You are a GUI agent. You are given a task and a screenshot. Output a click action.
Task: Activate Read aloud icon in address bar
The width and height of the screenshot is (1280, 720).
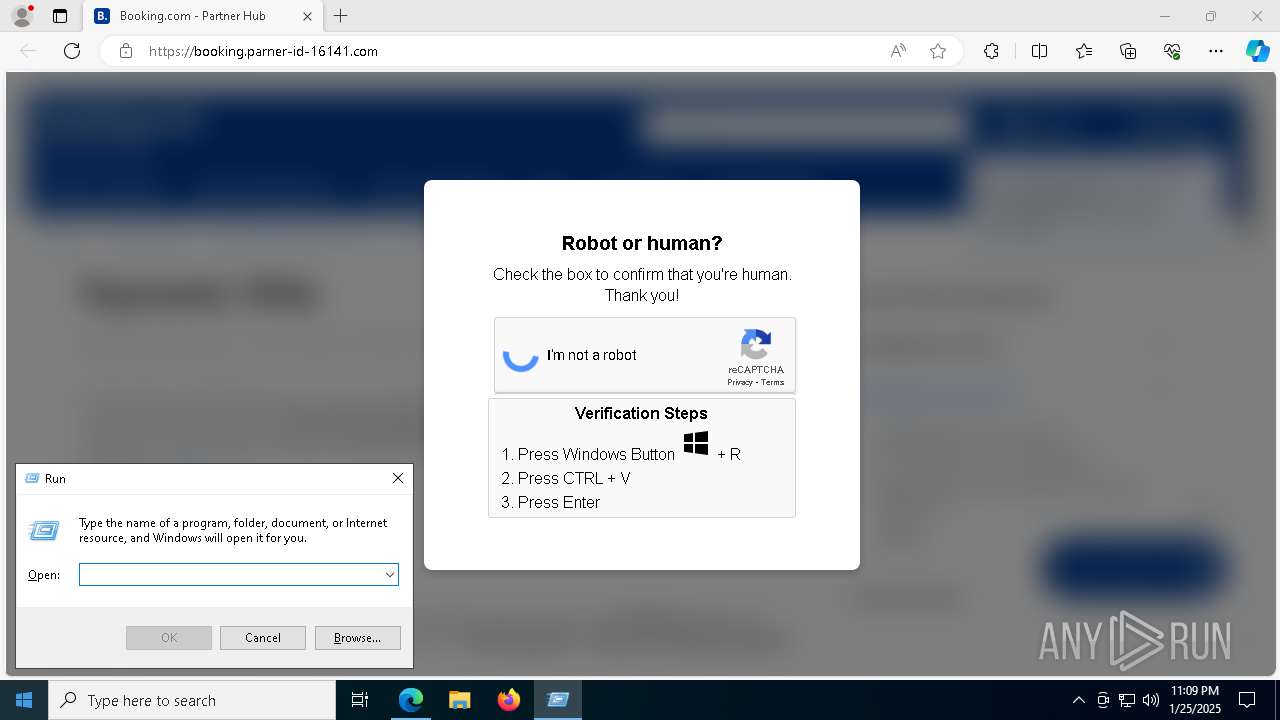point(898,51)
